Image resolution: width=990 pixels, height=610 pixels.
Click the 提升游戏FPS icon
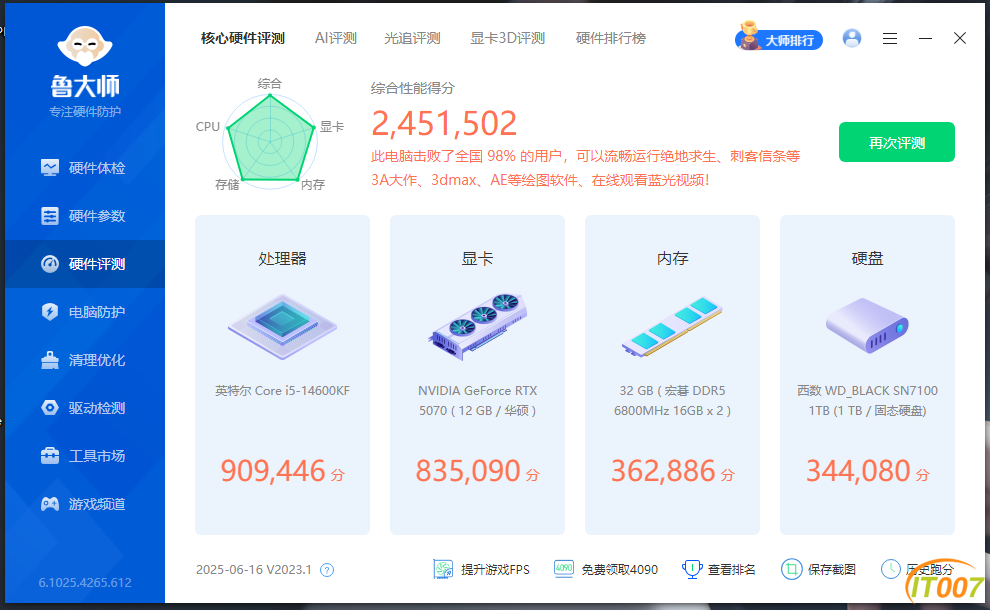pyautogui.click(x=443, y=570)
